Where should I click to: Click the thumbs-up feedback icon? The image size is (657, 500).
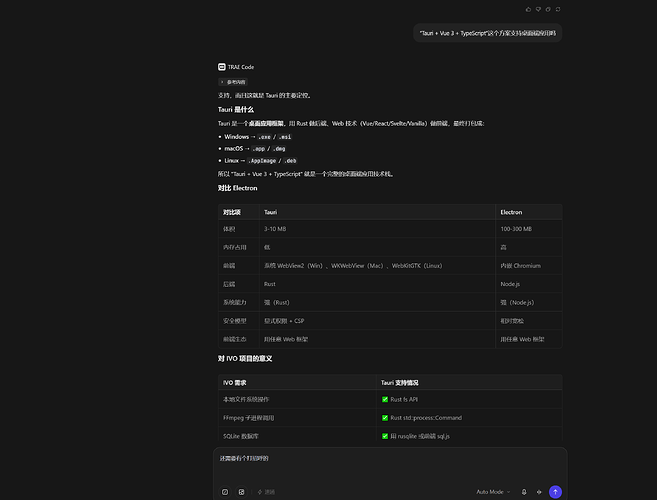528,9
